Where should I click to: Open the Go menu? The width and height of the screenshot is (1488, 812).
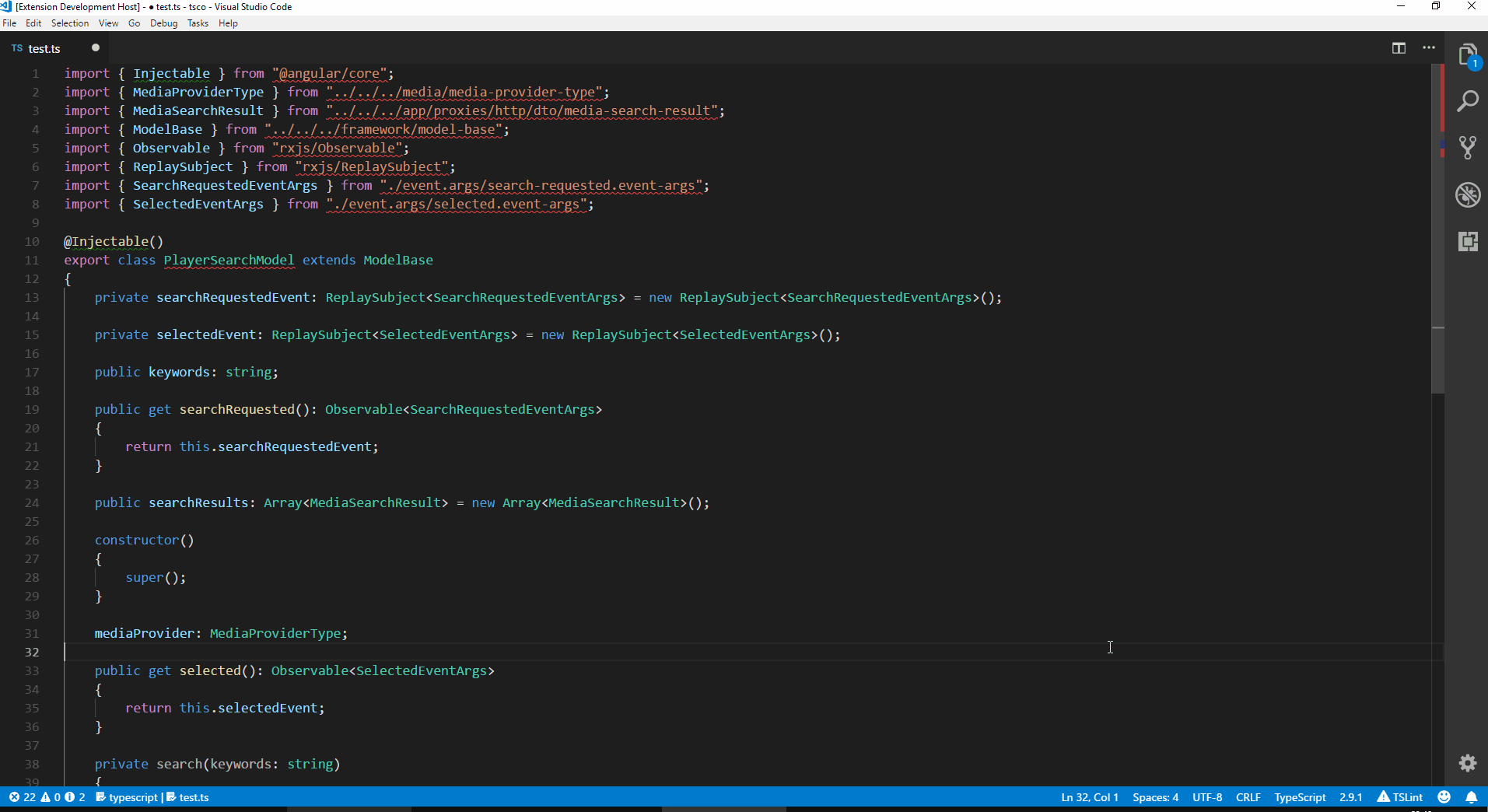point(135,23)
